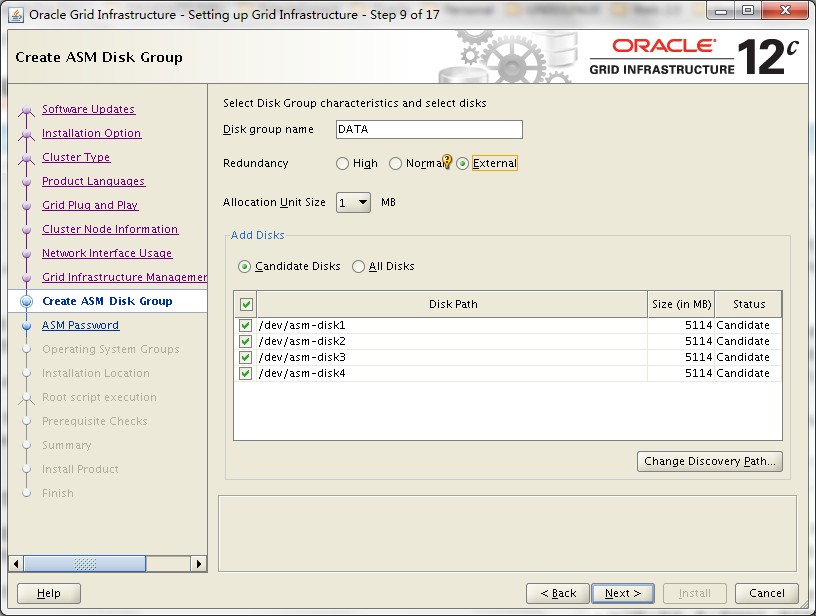
Task: Minimize the installer window
Action: coord(721,11)
